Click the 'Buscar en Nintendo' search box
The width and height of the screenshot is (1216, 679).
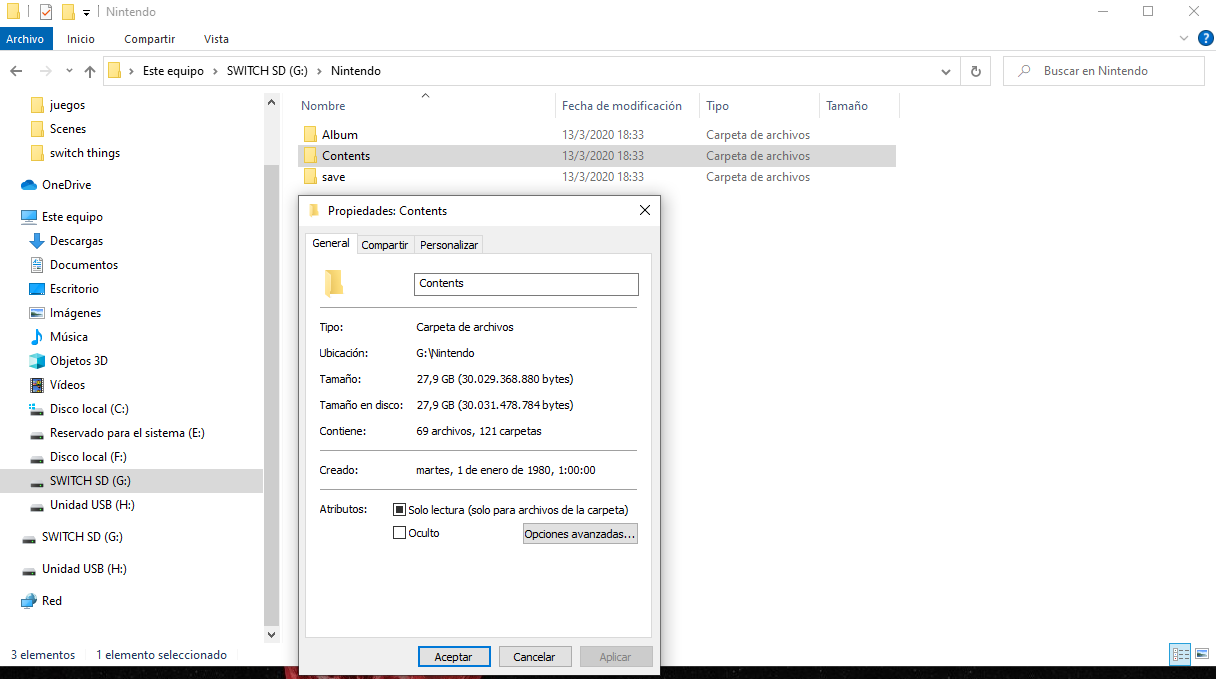click(x=1103, y=71)
